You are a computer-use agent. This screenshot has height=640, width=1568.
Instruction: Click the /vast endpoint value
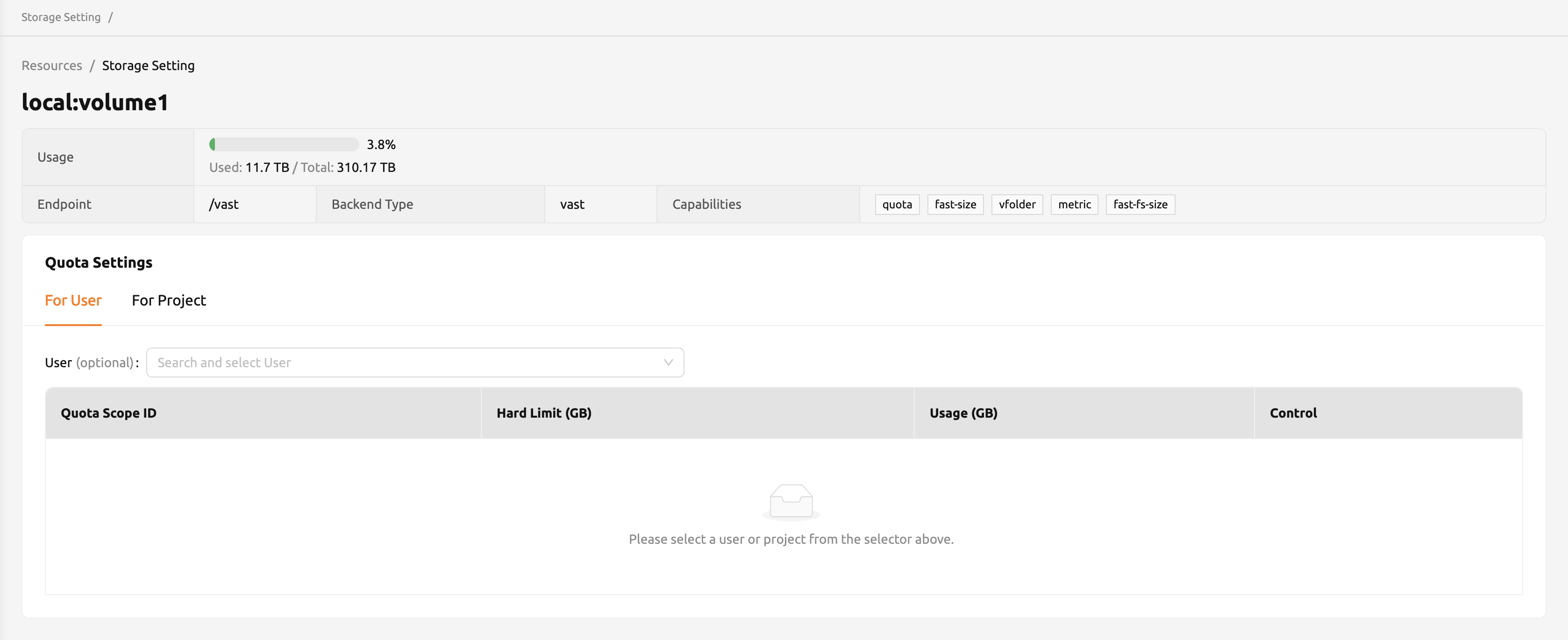(224, 205)
